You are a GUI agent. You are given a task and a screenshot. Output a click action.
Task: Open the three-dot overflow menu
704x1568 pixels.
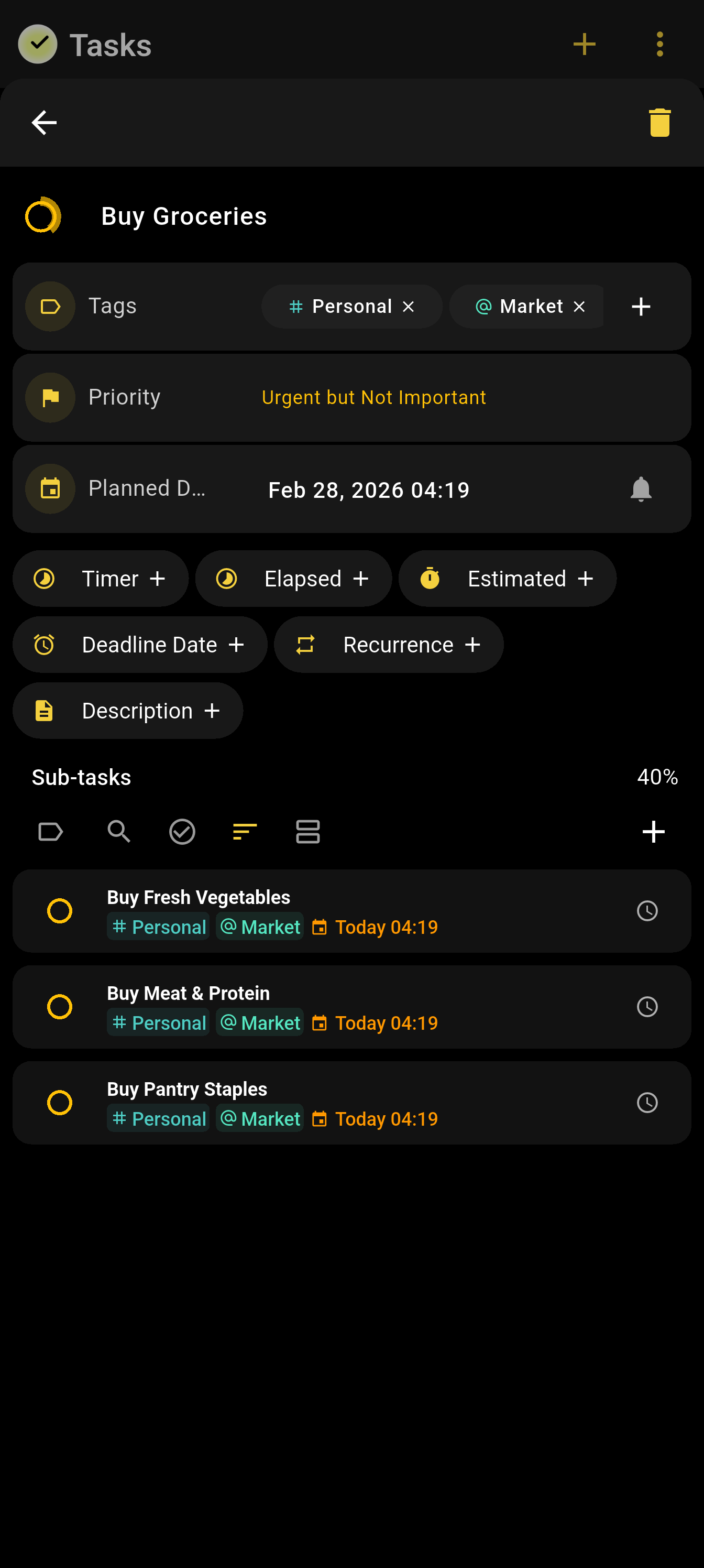coord(659,45)
